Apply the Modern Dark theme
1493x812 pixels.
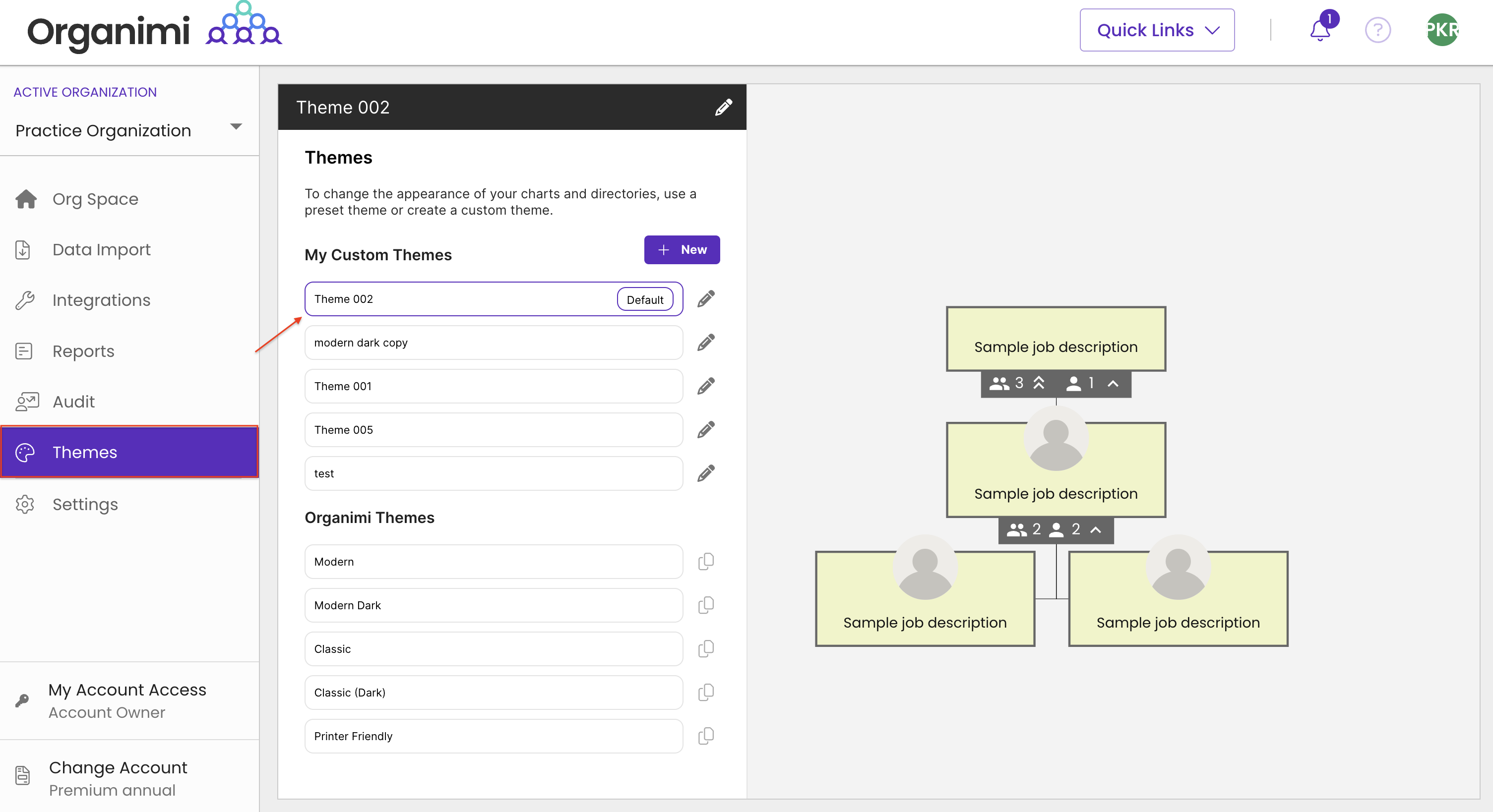coord(493,605)
